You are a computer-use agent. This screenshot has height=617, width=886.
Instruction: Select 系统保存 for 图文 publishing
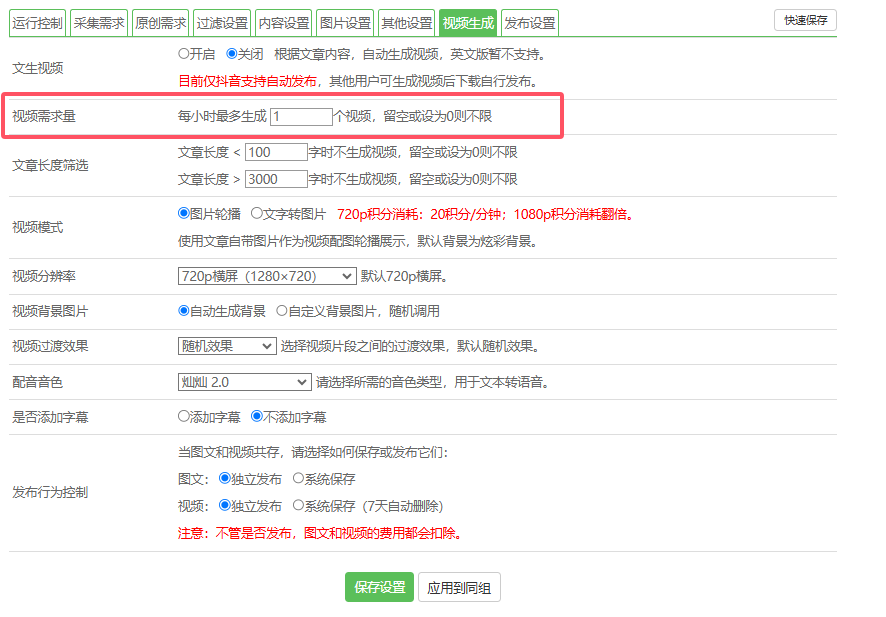coord(299,480)
